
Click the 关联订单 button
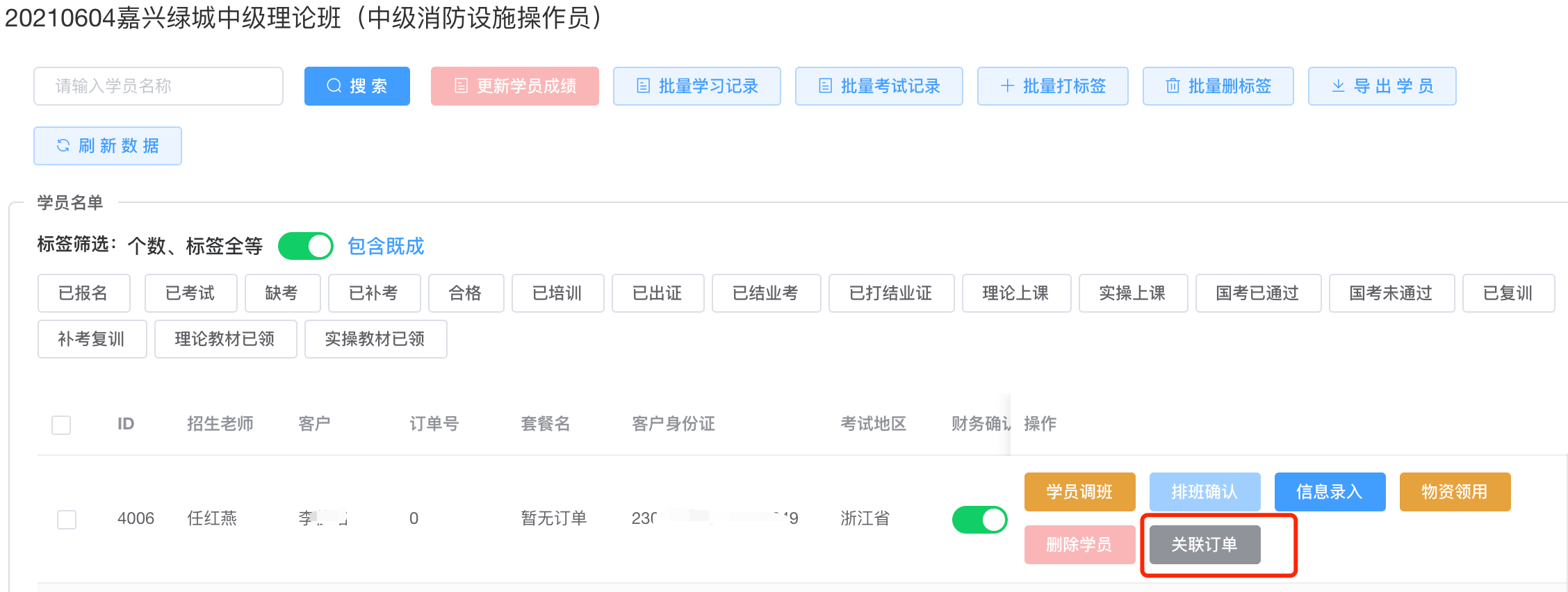pos(1204,545)
